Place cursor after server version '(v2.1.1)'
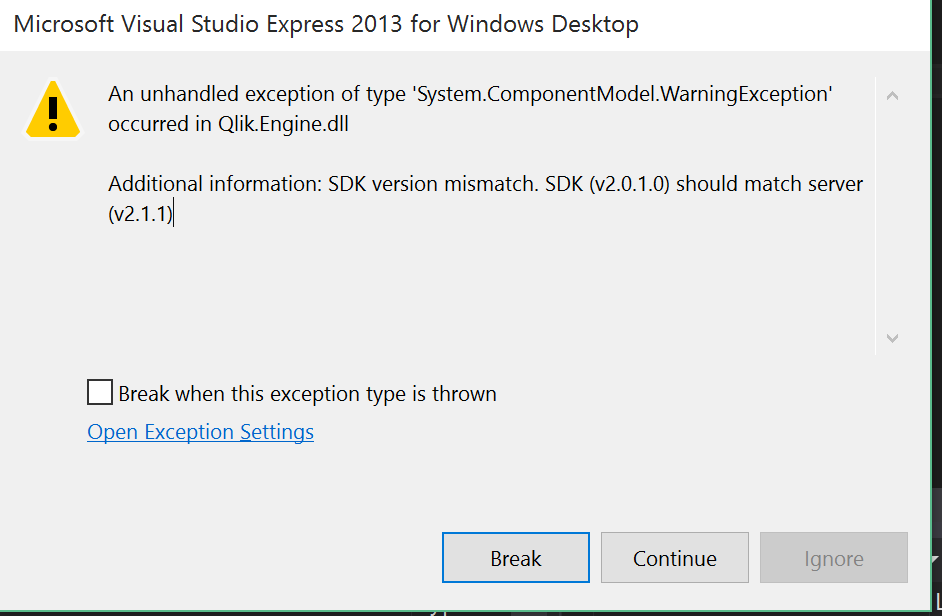942x616 pixels. coord(174,214)
